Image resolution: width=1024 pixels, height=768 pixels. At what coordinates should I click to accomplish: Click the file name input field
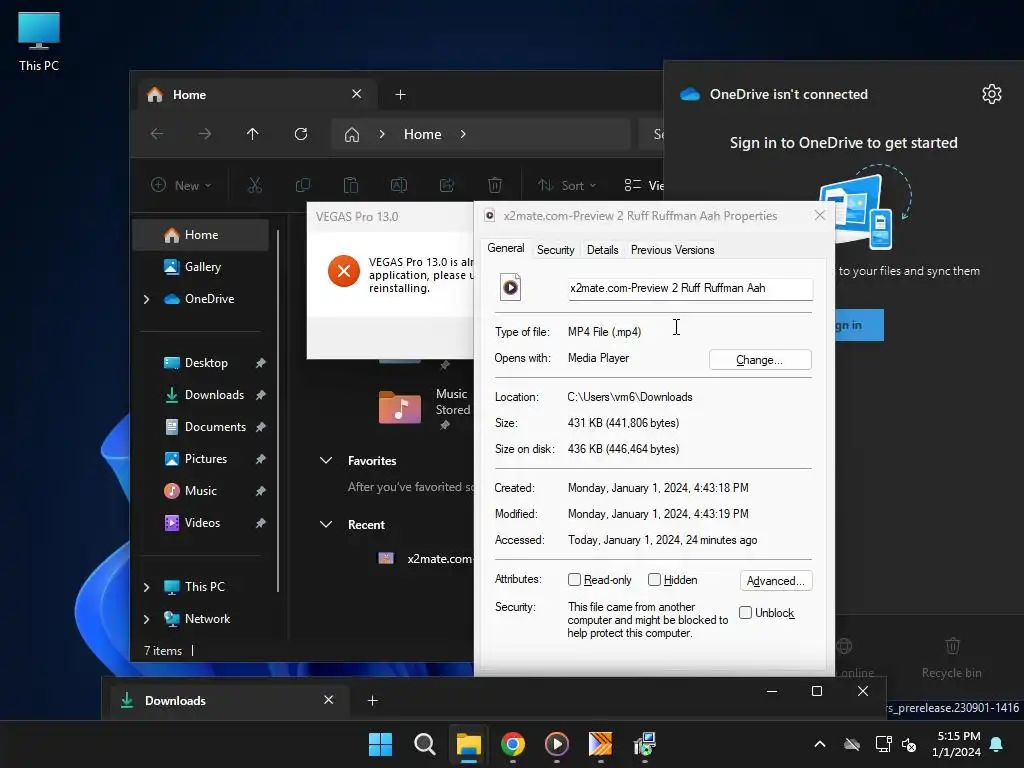tap(690, 288)
